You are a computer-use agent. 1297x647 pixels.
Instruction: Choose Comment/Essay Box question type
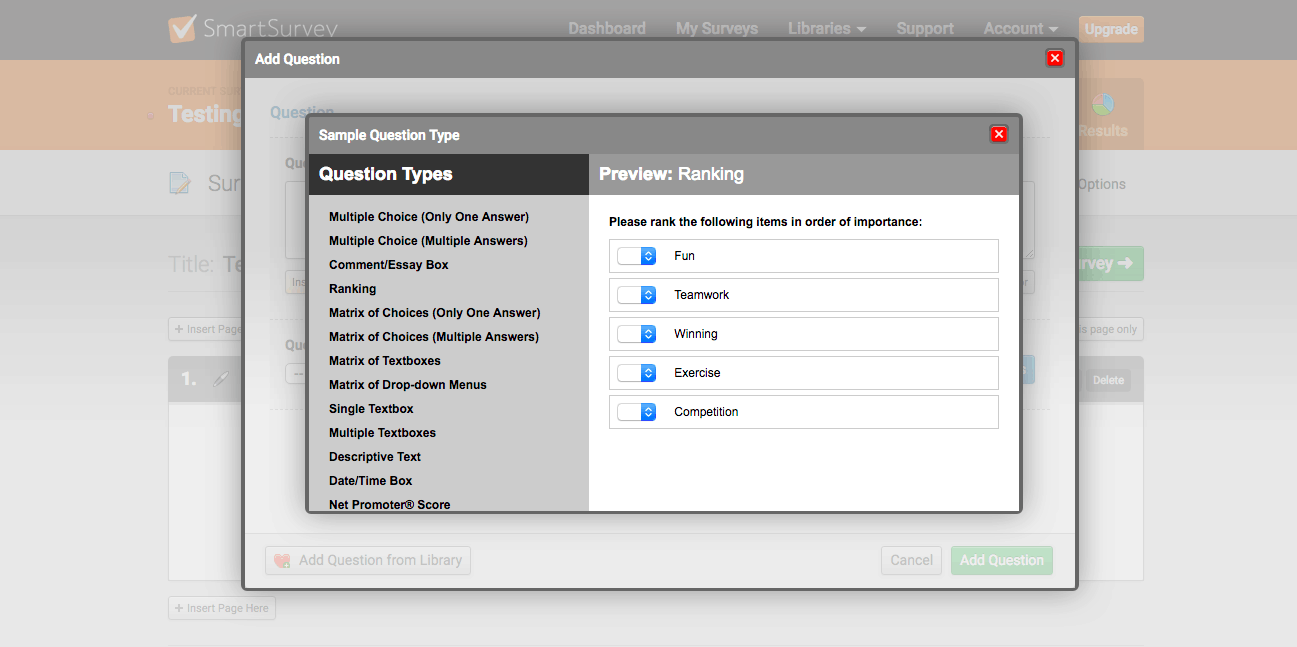pyautogui.click(x=389, y=265)
